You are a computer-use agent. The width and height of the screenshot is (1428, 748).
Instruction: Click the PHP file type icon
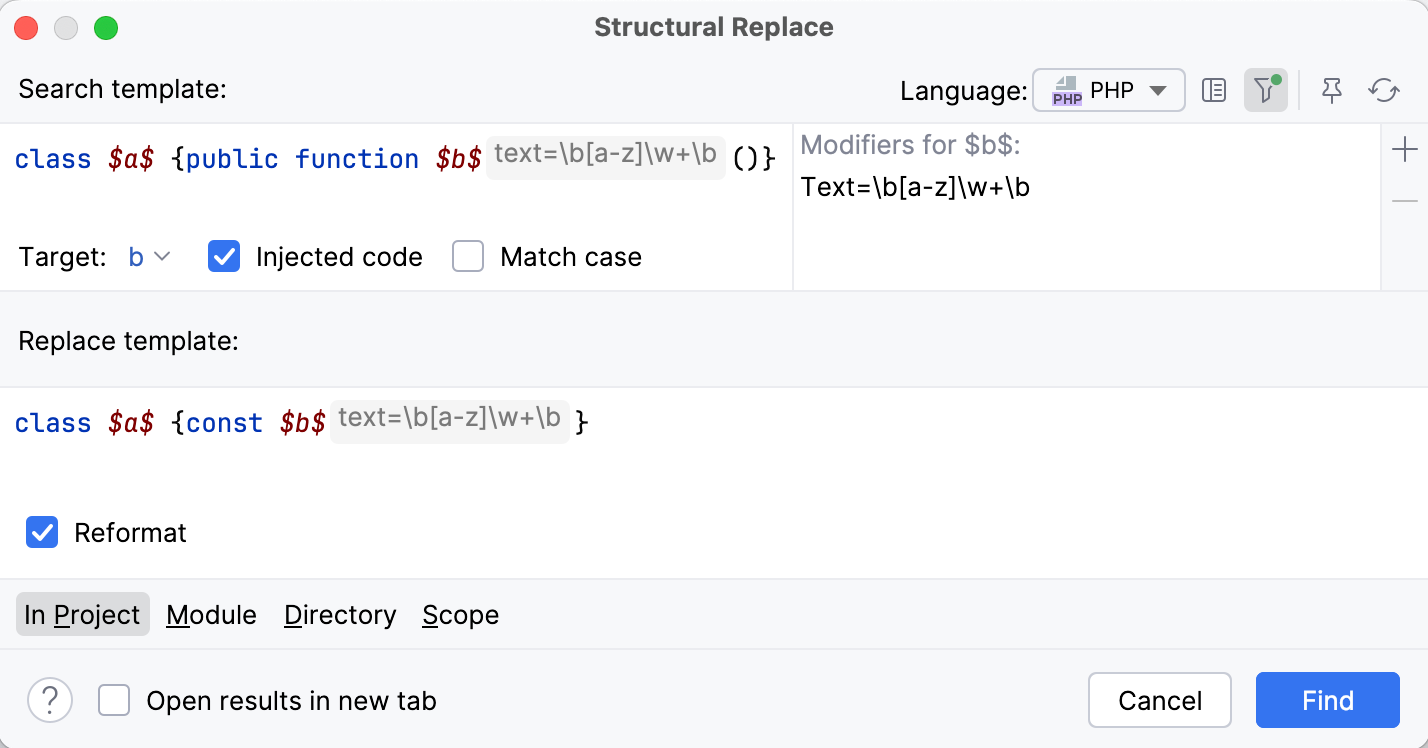(1067, 91)
